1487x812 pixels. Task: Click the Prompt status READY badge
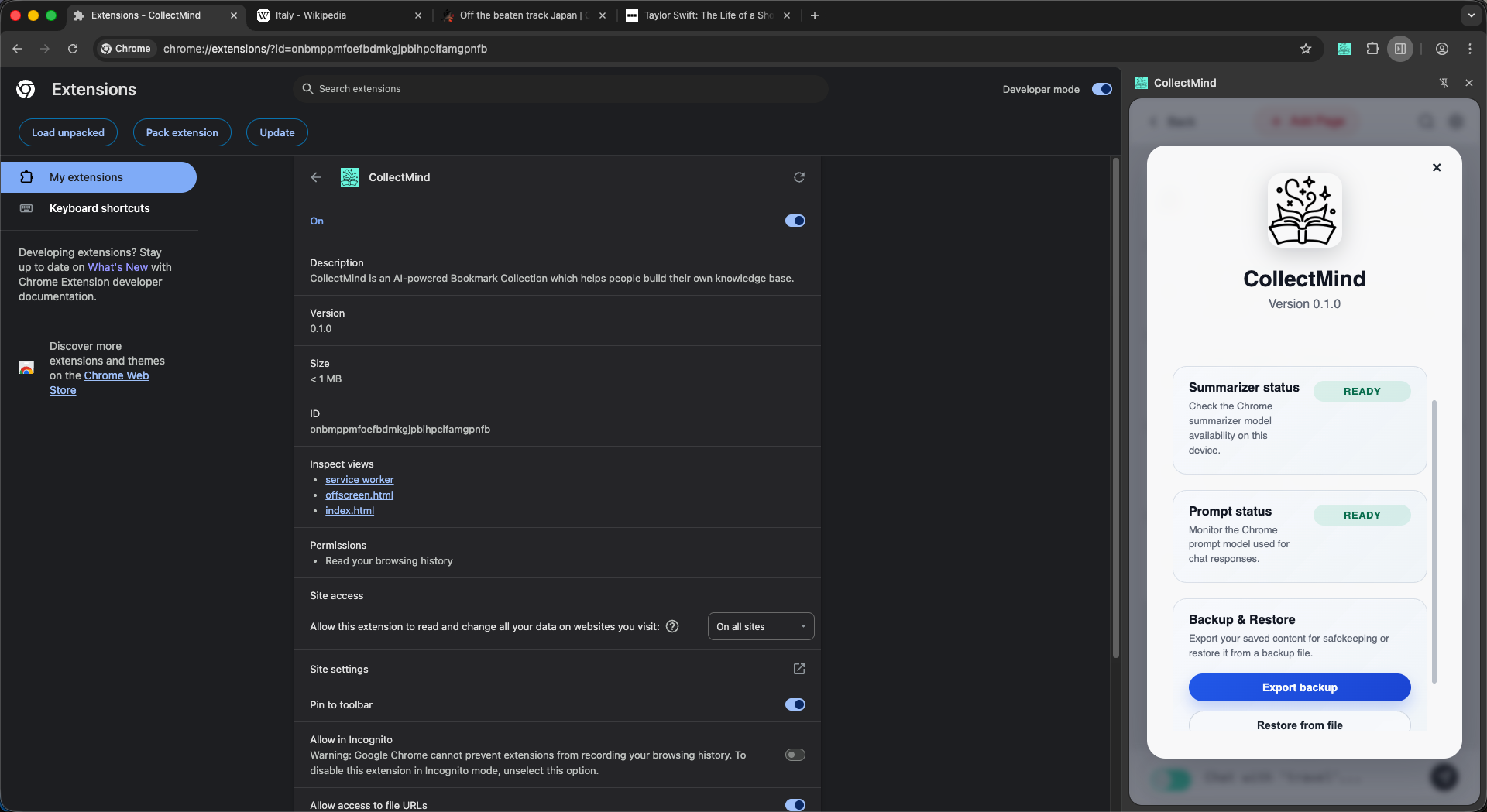point(1362,516)
